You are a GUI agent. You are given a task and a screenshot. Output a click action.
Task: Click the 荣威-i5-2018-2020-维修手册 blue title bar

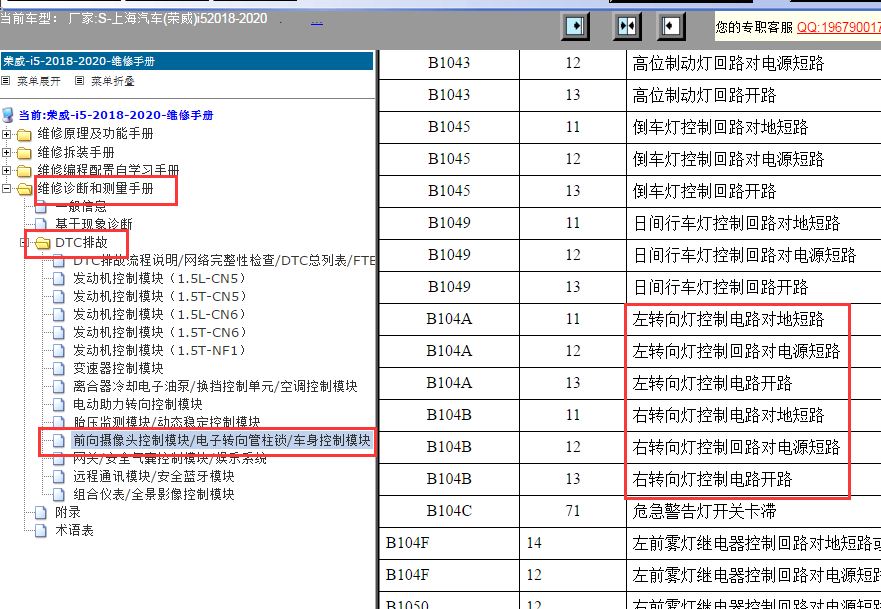click(x=187, y=61)
